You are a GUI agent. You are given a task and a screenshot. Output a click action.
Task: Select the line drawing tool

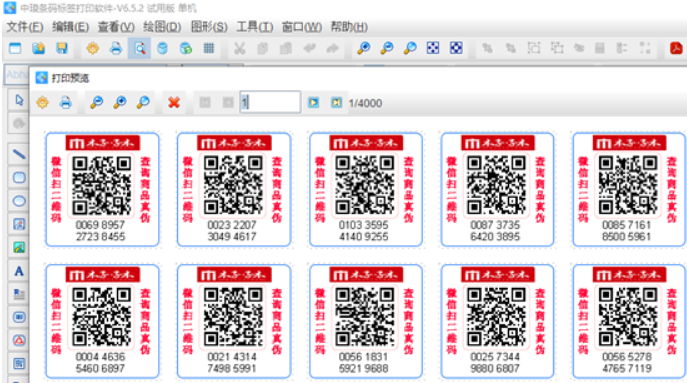pyautogui.click(x=19, y=154)
